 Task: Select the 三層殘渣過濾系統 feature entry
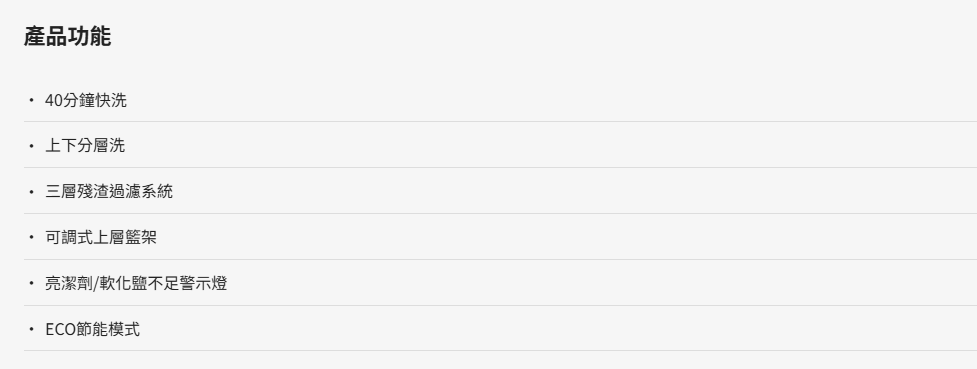coord(109,191)
